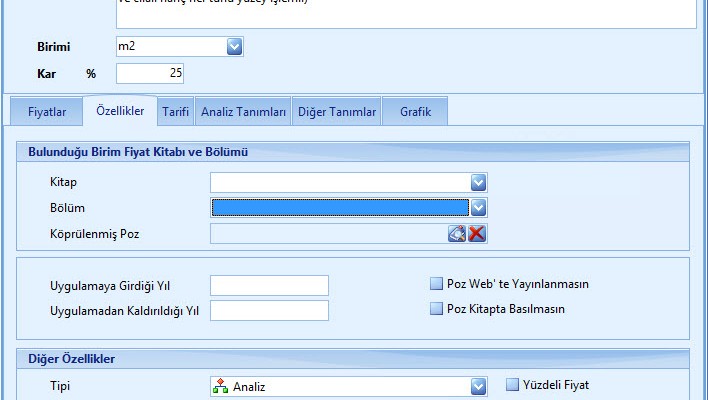Image resolution: width=708 pixels, height=400 pixels.
Task: Expand the Kitap dropdown list
Action: click(478, 182)
